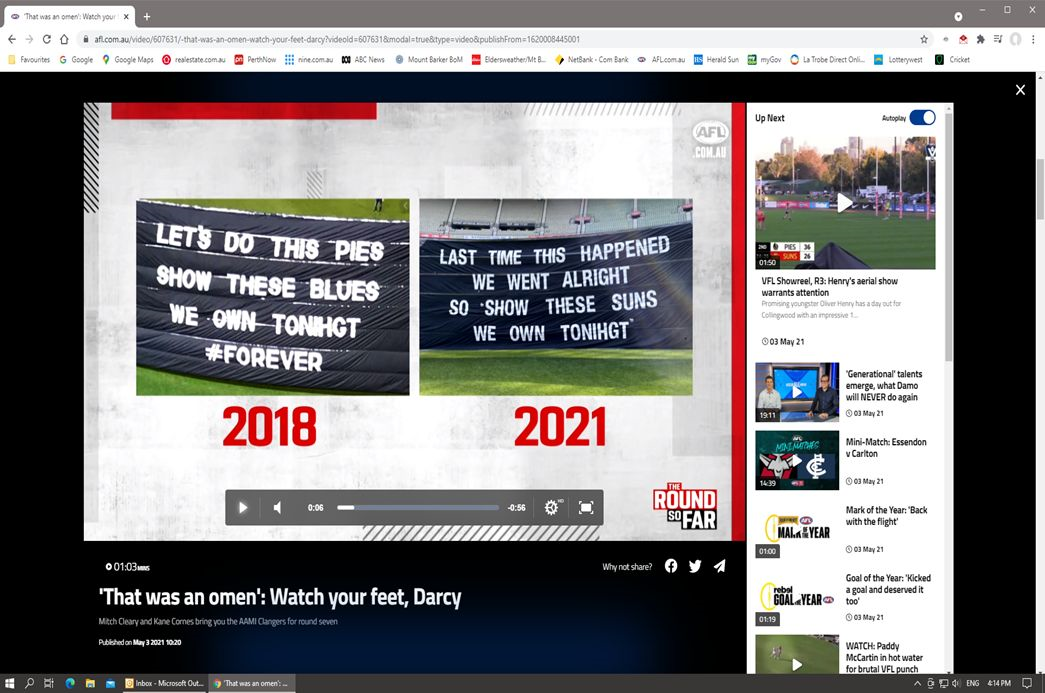Mute the video player volume
The height and width of the screenshot is (693, 1045).
[277, 508]
